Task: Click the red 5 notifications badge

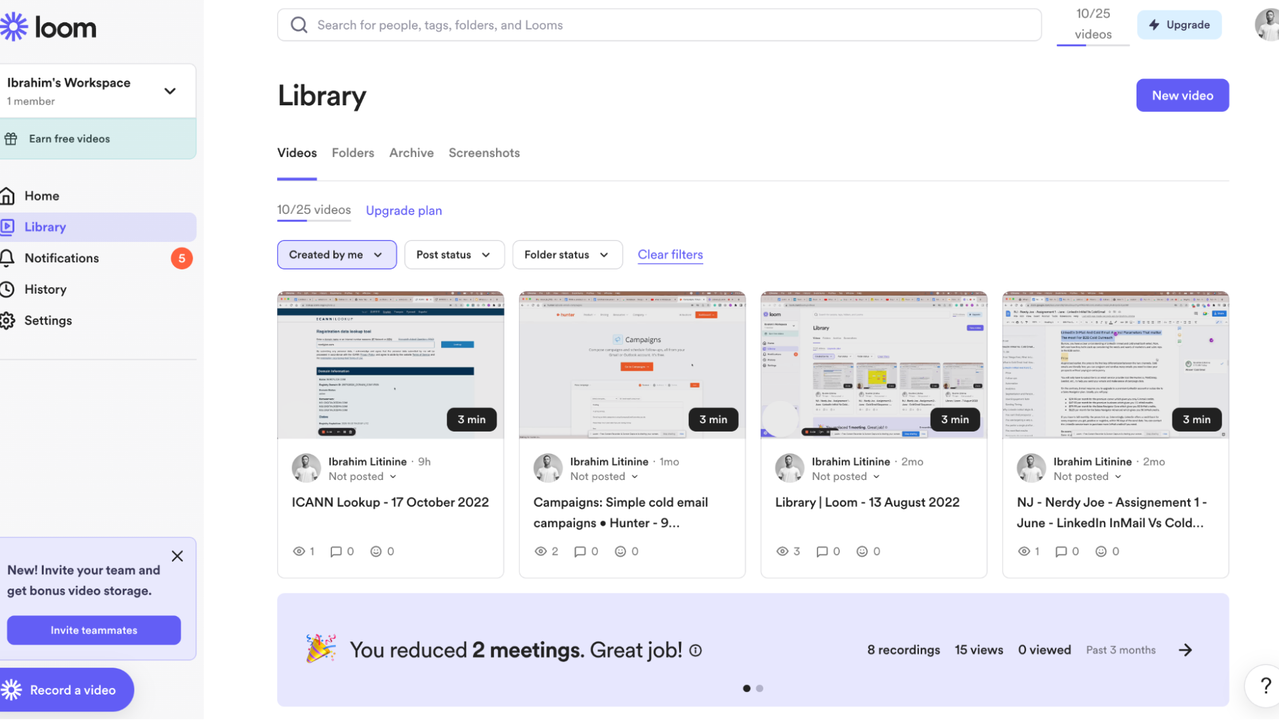Action: point(181,258)
